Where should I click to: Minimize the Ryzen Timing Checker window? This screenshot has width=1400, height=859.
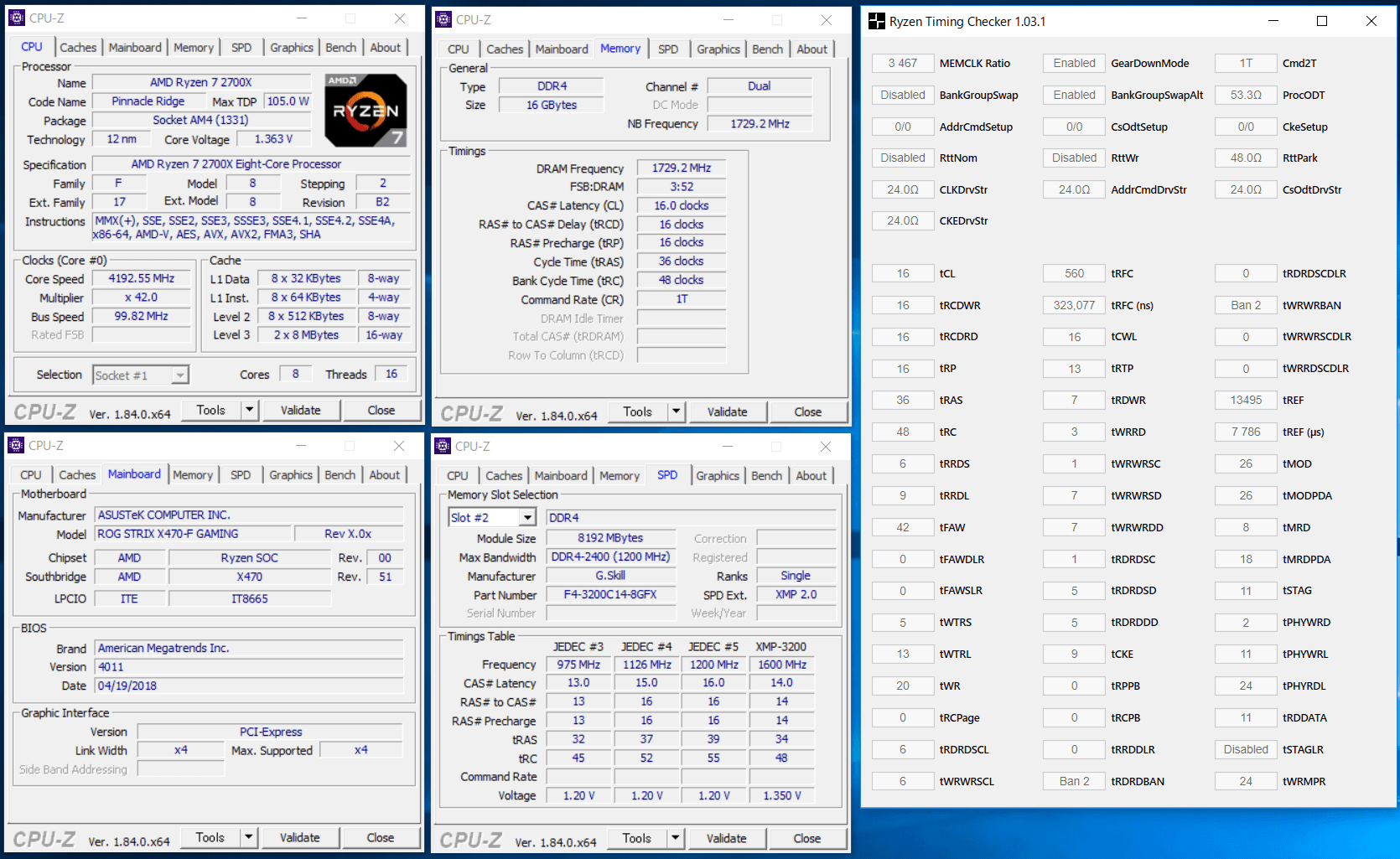pyautogui.click(x=1273, y=21)
